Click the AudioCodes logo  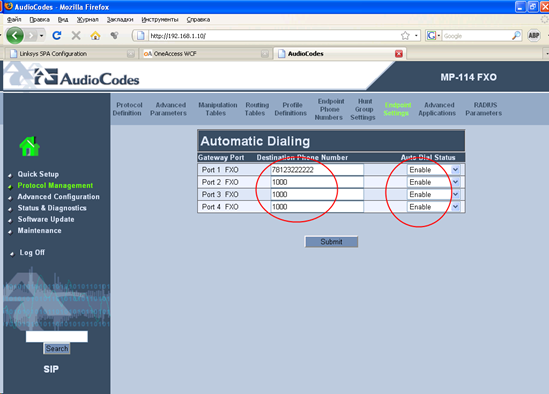point(87,77)
